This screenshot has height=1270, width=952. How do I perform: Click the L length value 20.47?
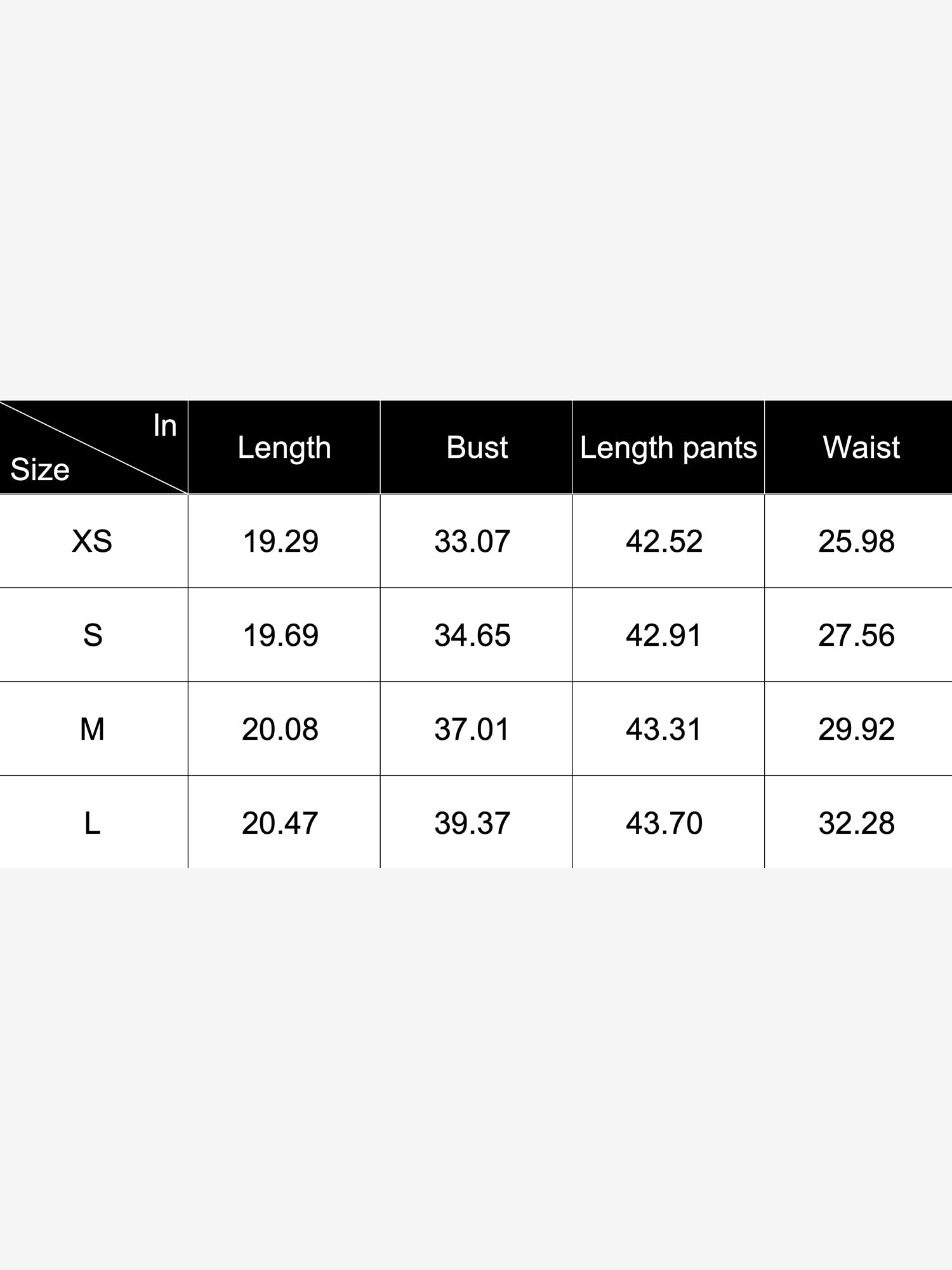pos(280,824)
